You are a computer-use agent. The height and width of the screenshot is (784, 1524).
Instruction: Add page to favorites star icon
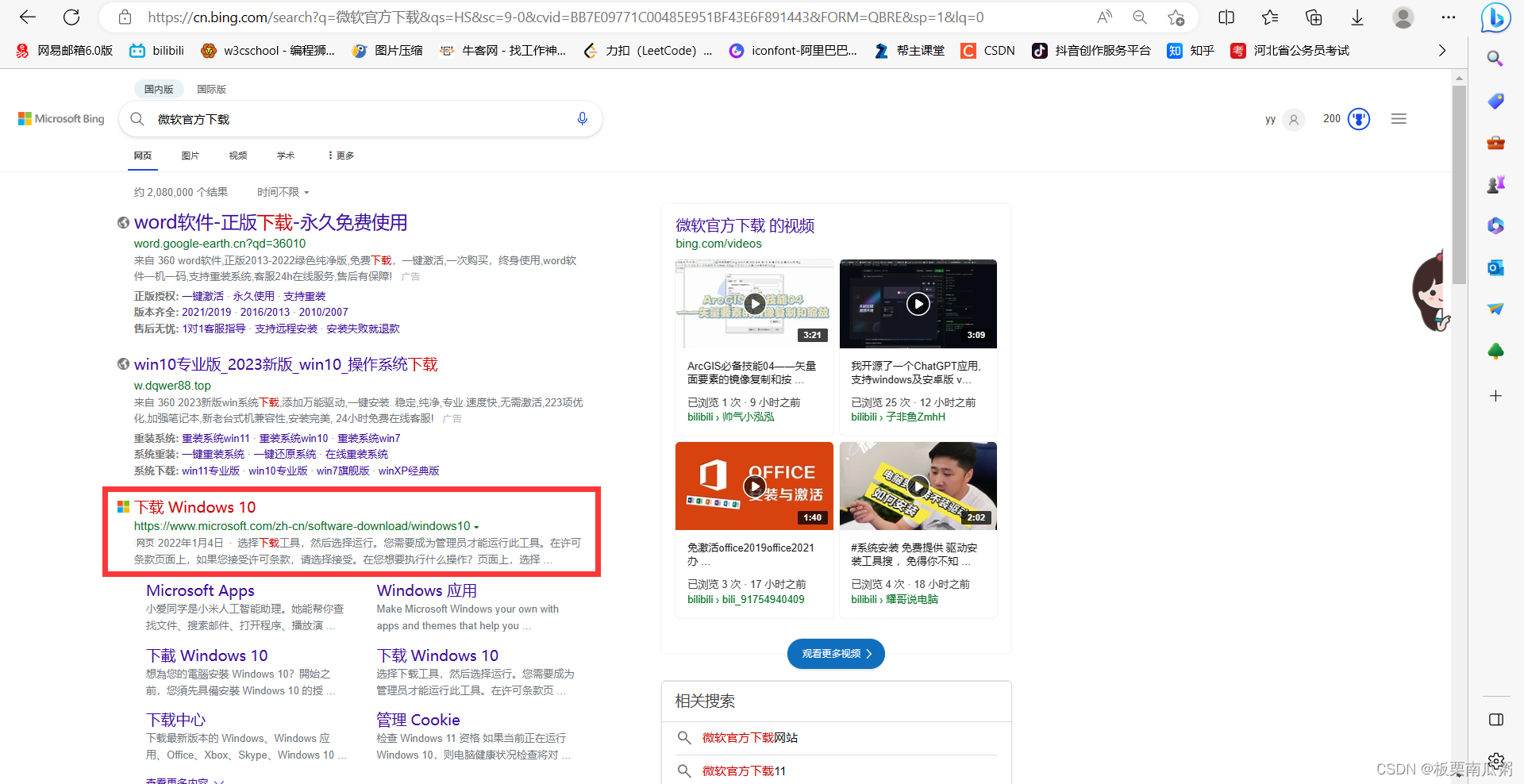[1176, 17]
